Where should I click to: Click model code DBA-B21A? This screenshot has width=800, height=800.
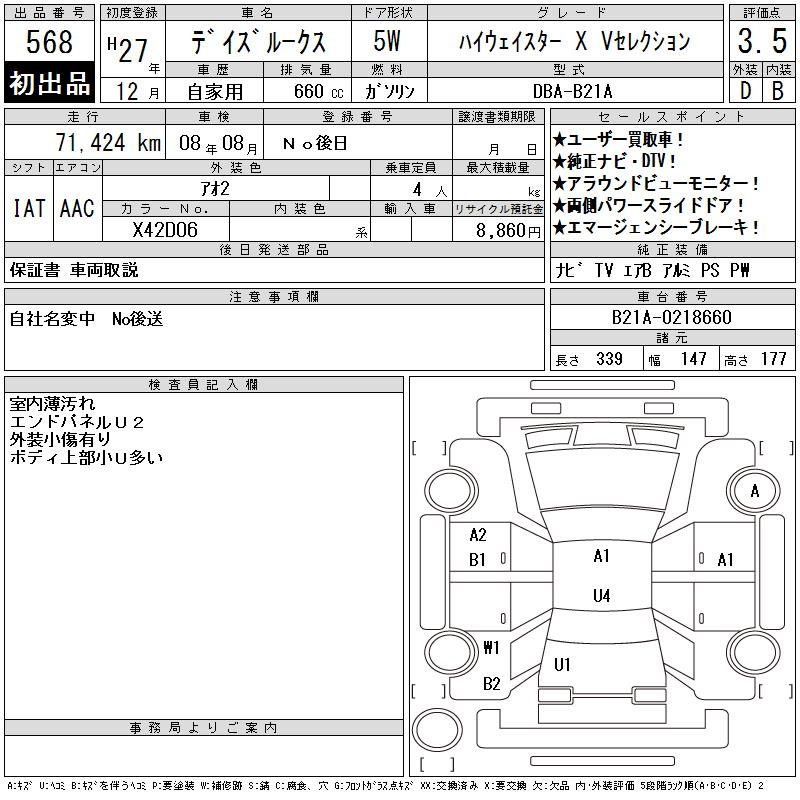tap(572, 92)
